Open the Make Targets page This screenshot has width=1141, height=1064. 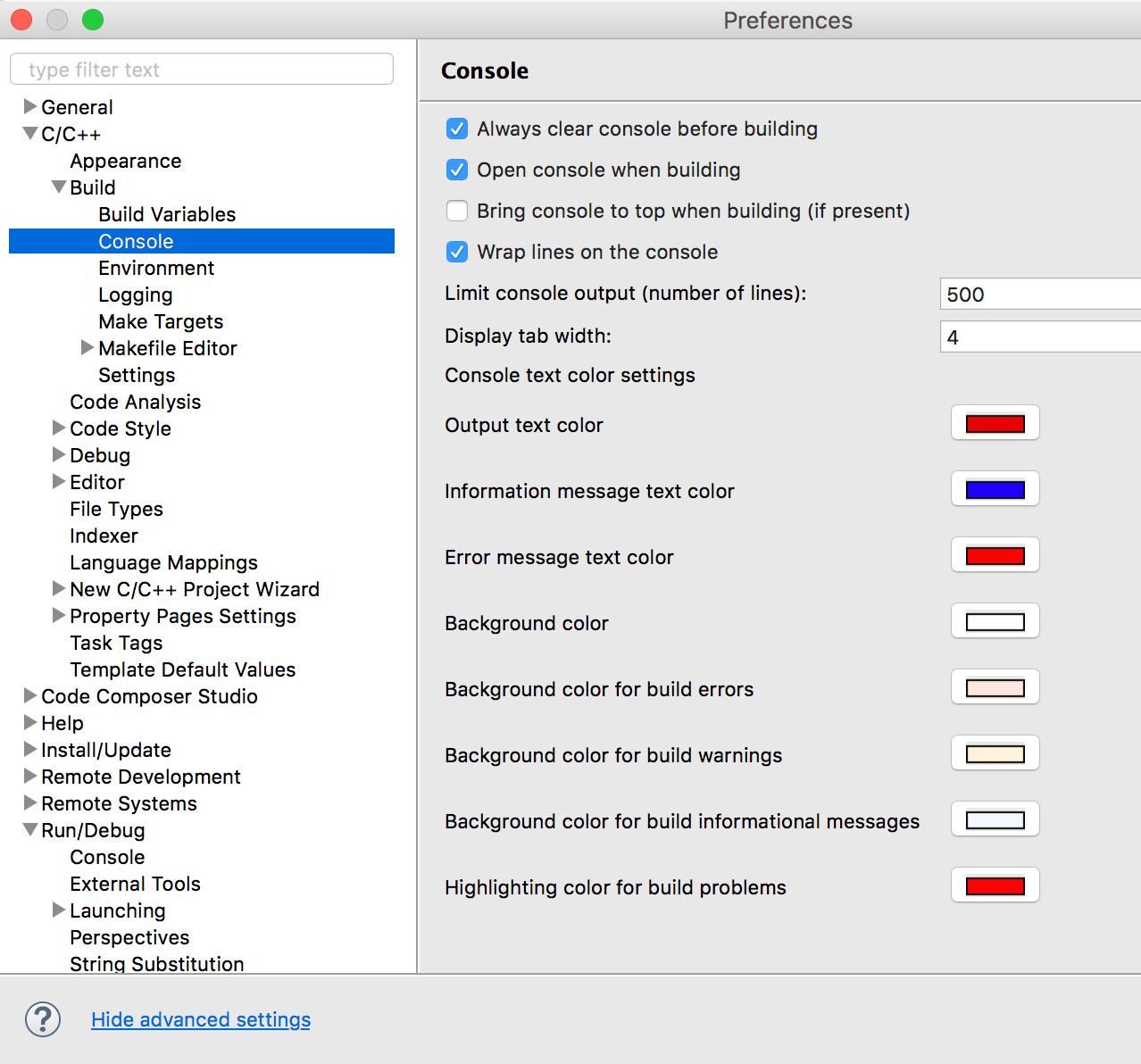point(161,321)
